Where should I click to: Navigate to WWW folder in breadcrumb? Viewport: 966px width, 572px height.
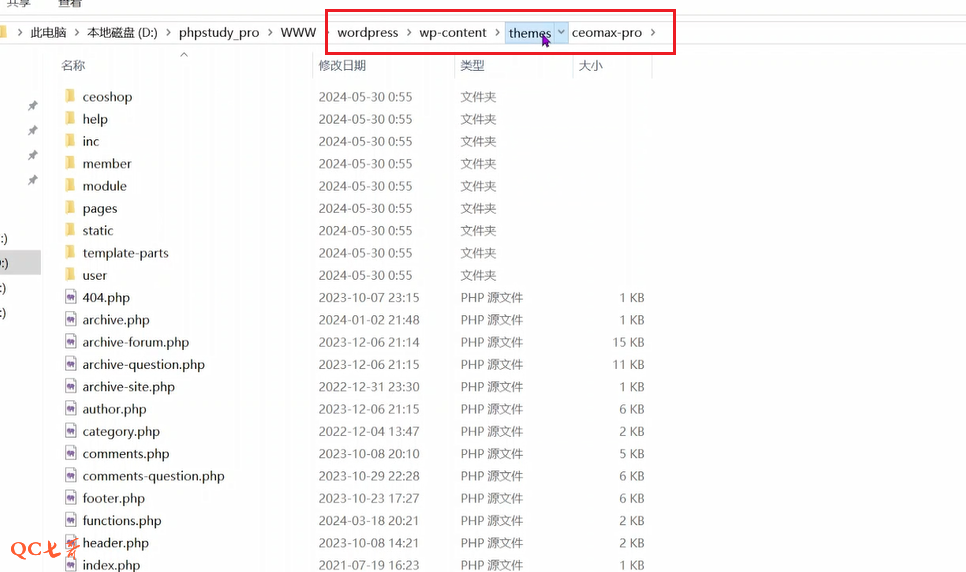pos(298,32)
